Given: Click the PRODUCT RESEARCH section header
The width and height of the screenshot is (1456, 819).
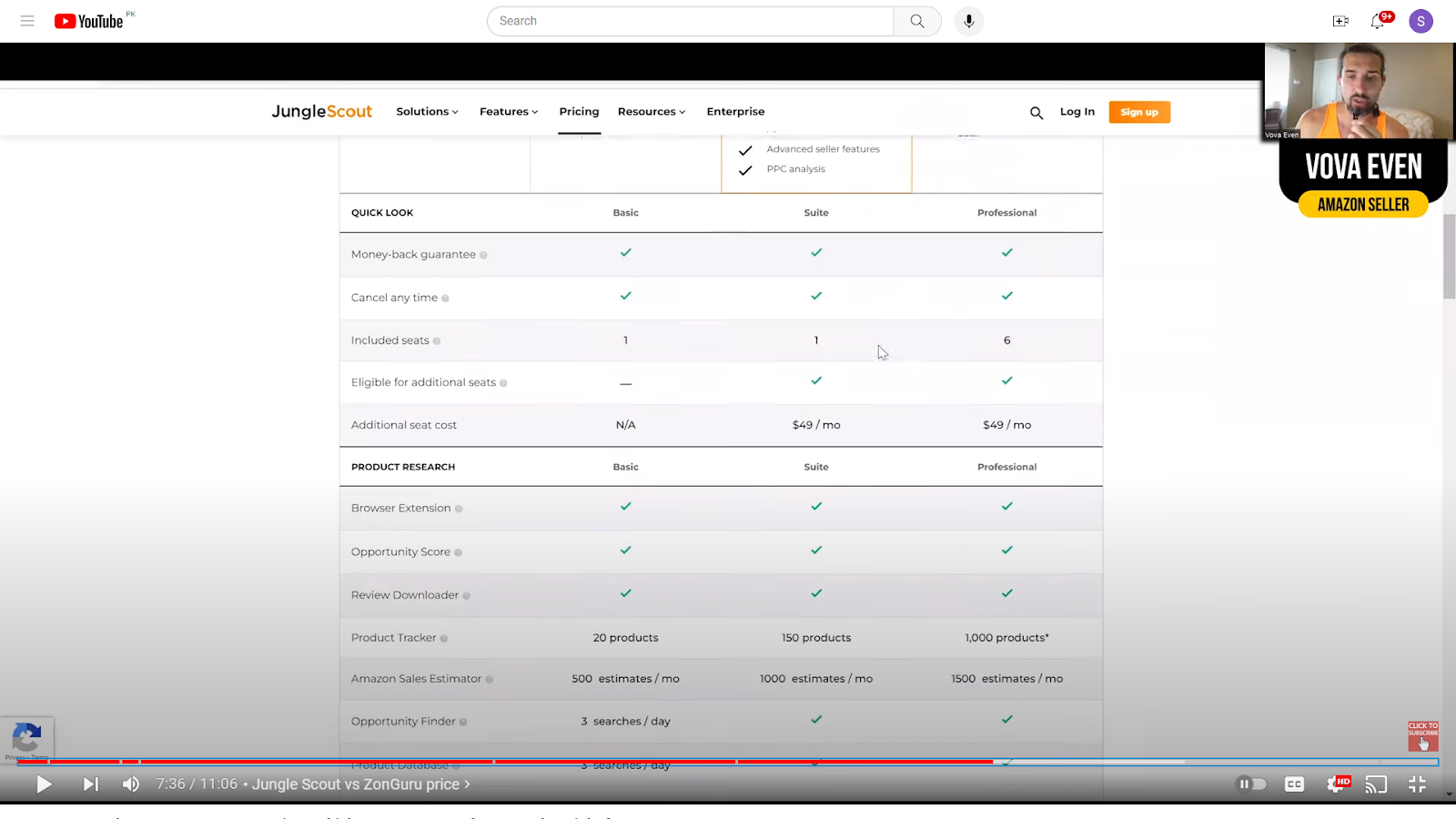Looking at the screenshot, I should 403,467.
